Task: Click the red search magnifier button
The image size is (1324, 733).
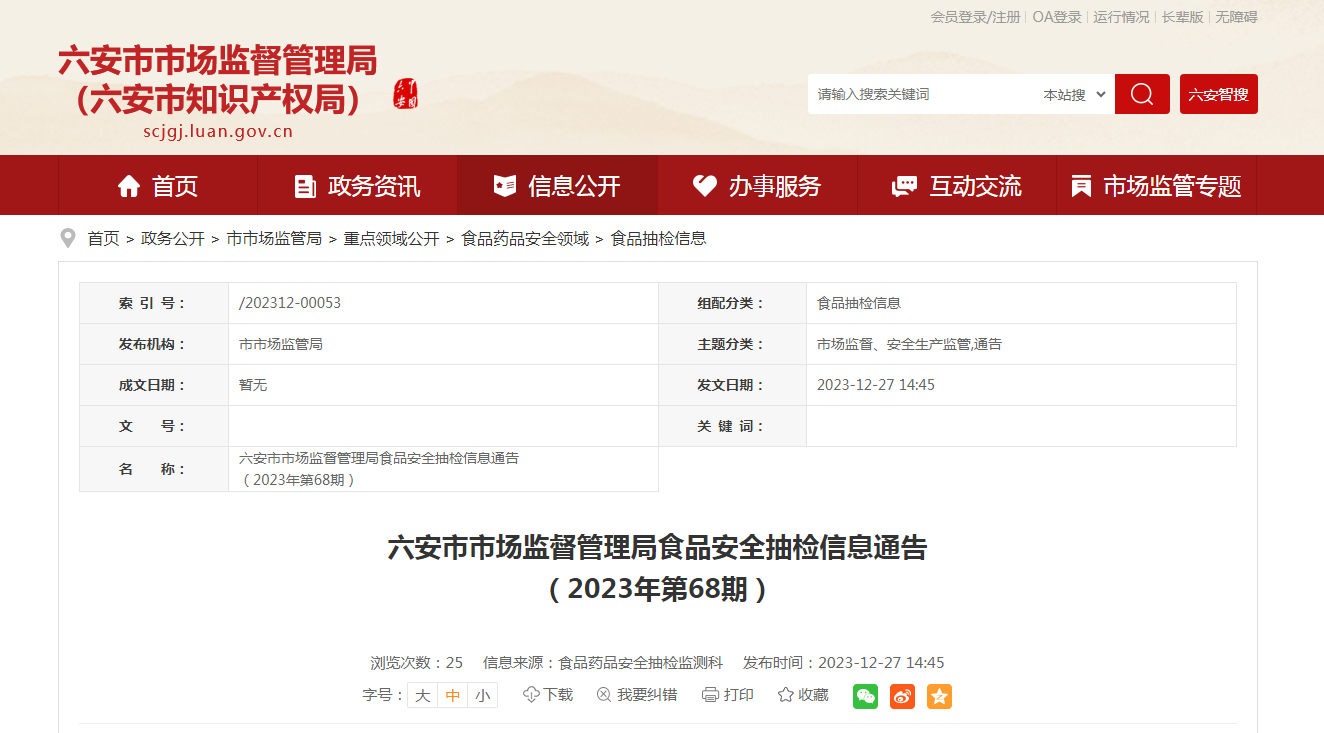Action: tap(1142, 94)
